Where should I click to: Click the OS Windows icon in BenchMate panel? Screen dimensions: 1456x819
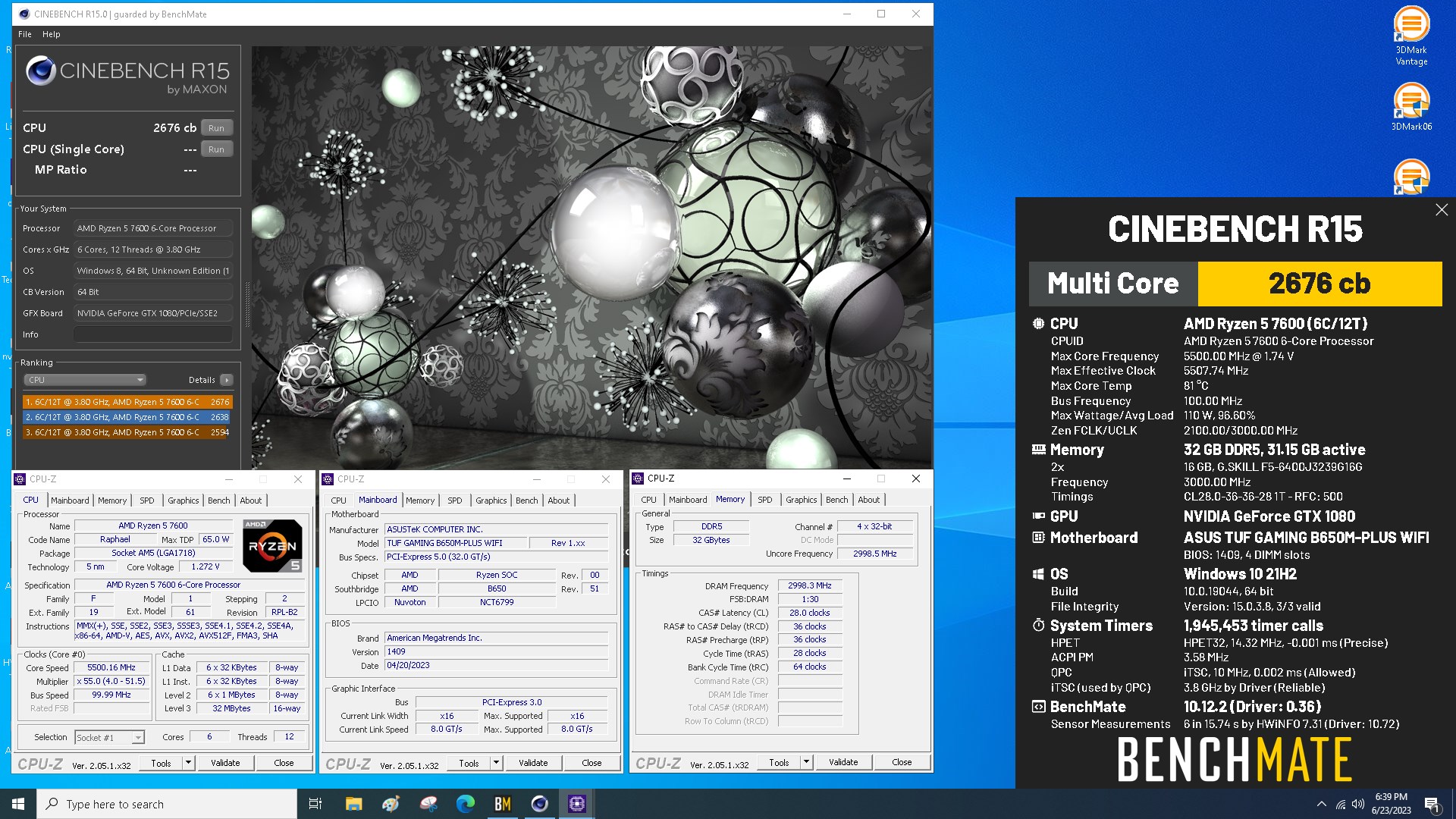click(x=1038, y=574)
